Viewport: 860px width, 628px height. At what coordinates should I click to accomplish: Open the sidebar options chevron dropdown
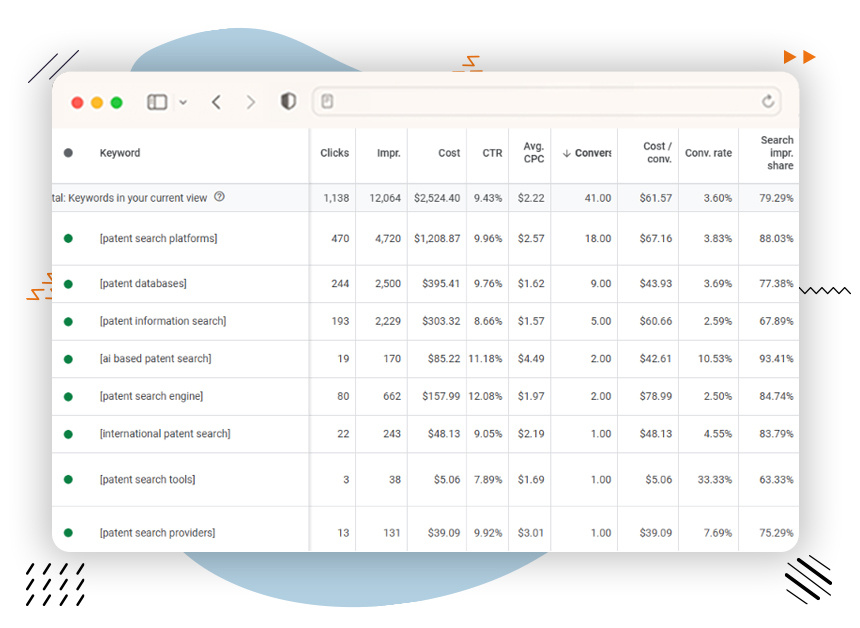pos(182,102)
